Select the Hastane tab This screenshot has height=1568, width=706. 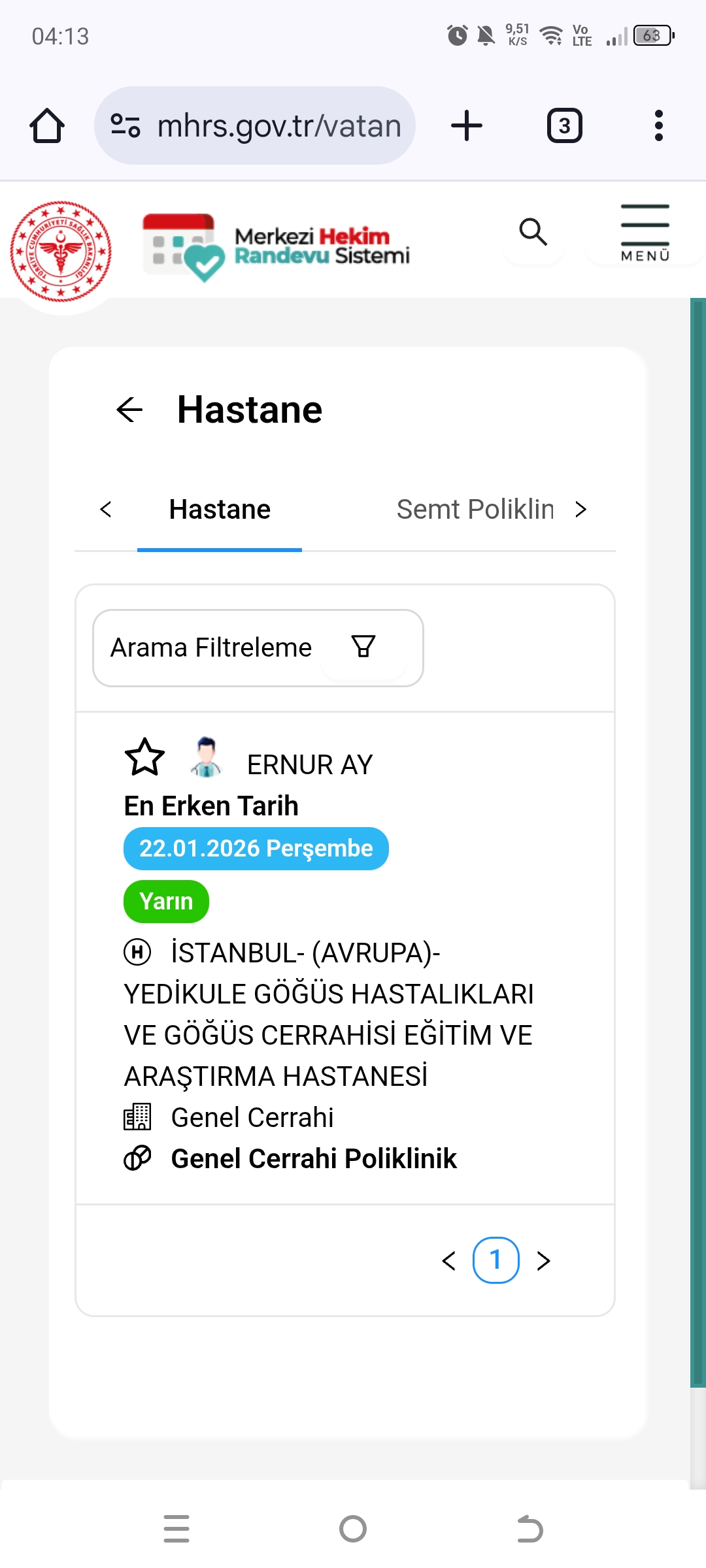point(220,510)
